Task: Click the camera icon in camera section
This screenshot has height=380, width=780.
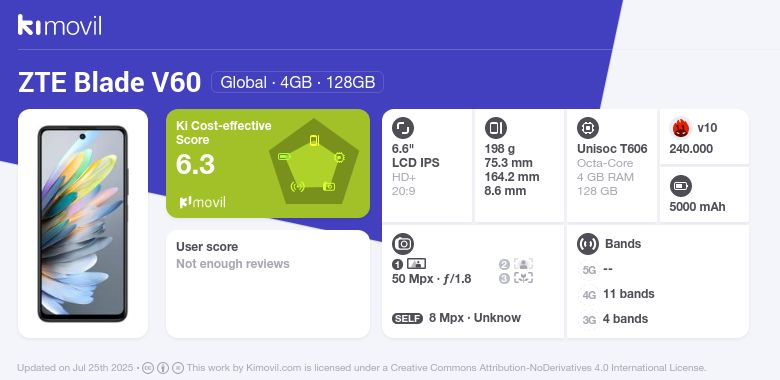Action: tap(403, 244)
